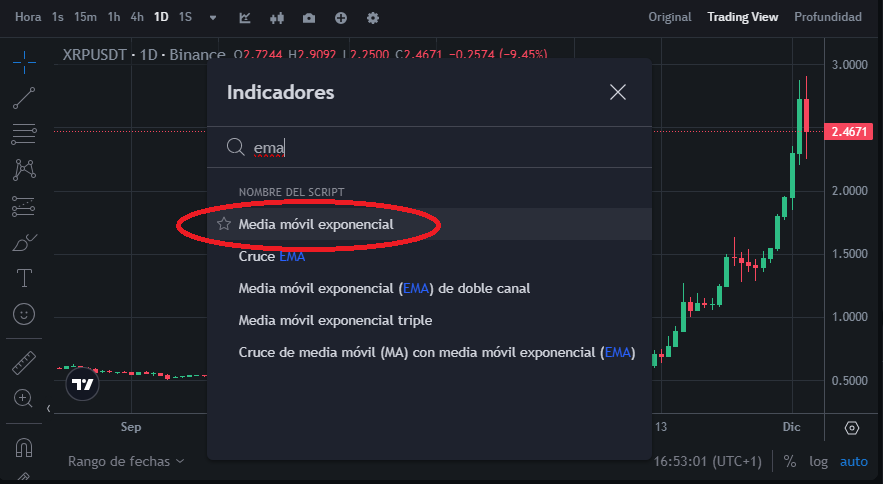The height and width of the screenshot is (484, 883).
Task: Favorite Media móvil exponencial with star
Action: point(224,224)
